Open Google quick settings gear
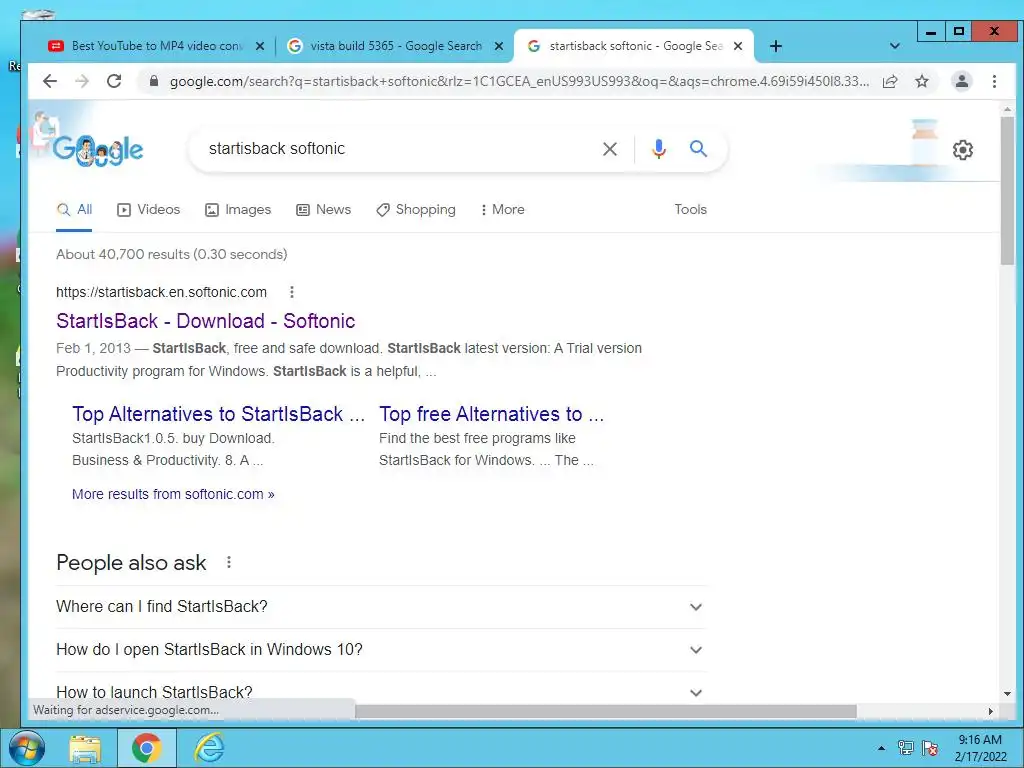 coord(962,150)
